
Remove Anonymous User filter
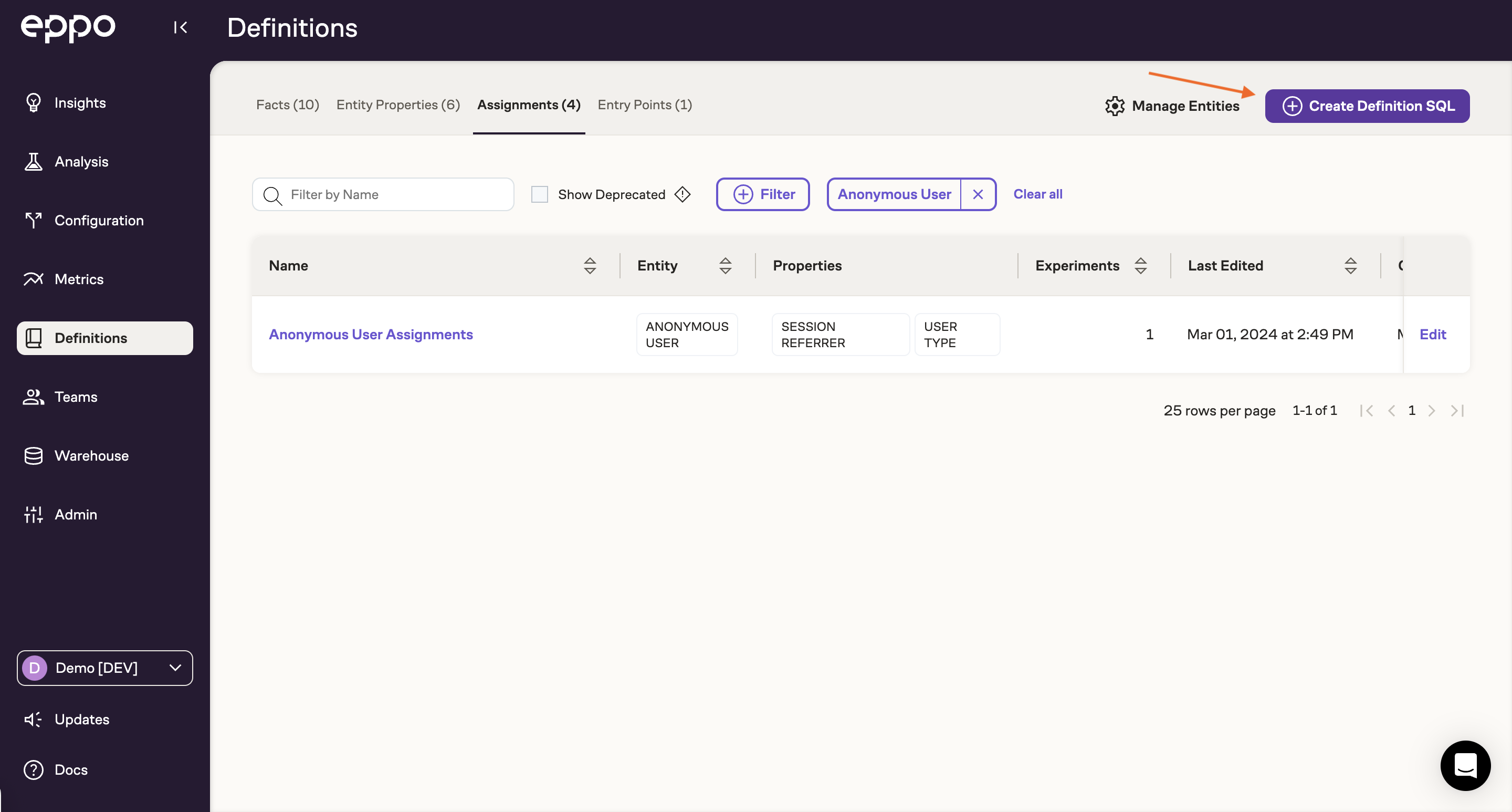pyautogui.click(x=978, y=194)
